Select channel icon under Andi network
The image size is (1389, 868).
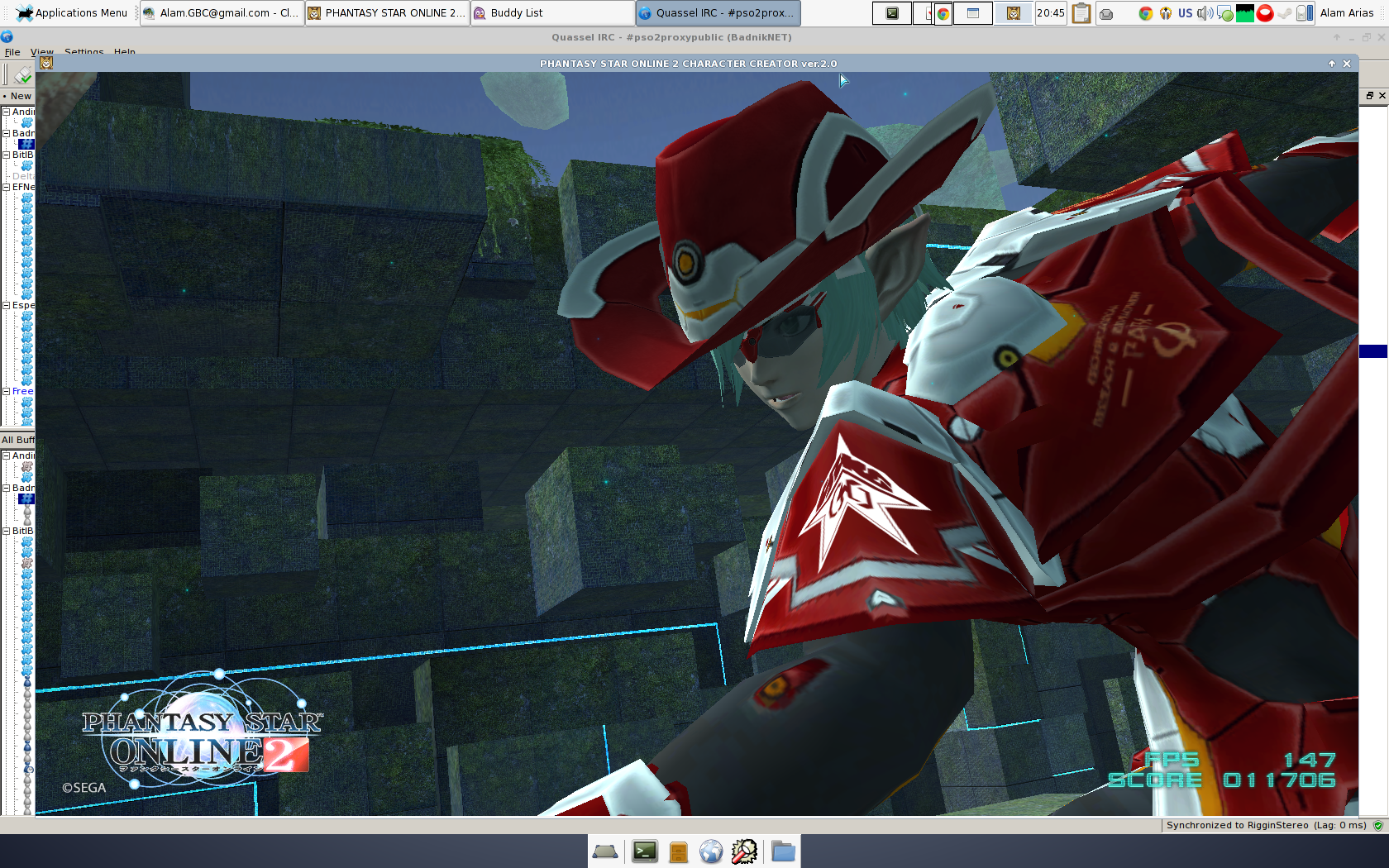click(26, 122)
